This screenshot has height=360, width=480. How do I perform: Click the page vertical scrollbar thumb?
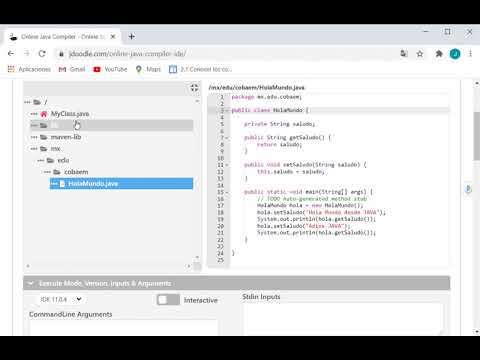pyautogui.click(x=477, y=136)
